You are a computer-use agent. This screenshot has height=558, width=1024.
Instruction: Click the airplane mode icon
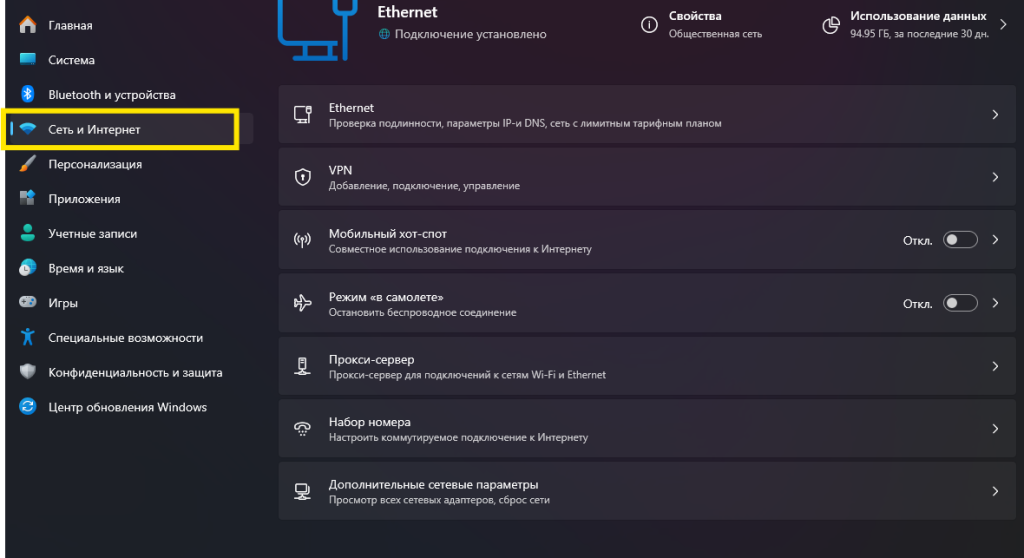click(x=302, y=303)
